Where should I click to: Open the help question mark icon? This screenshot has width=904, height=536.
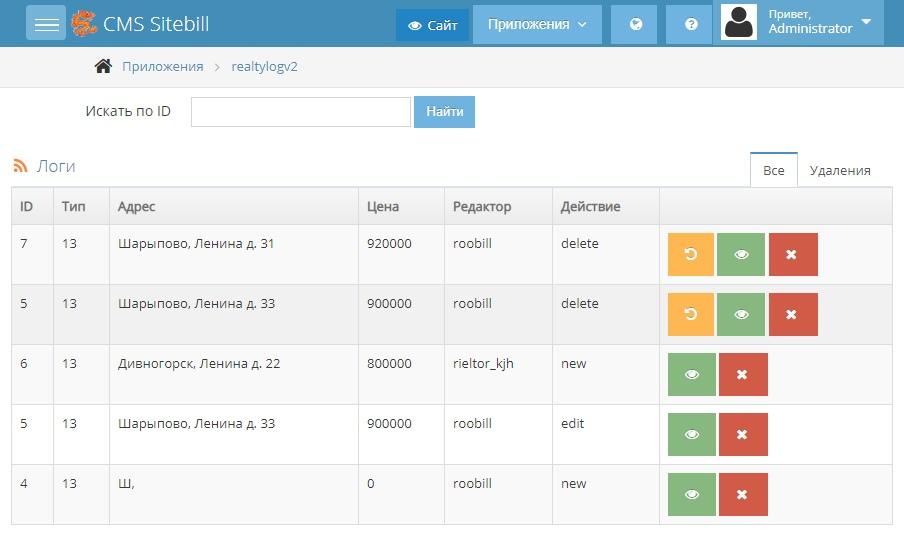(x=691, y=24)
